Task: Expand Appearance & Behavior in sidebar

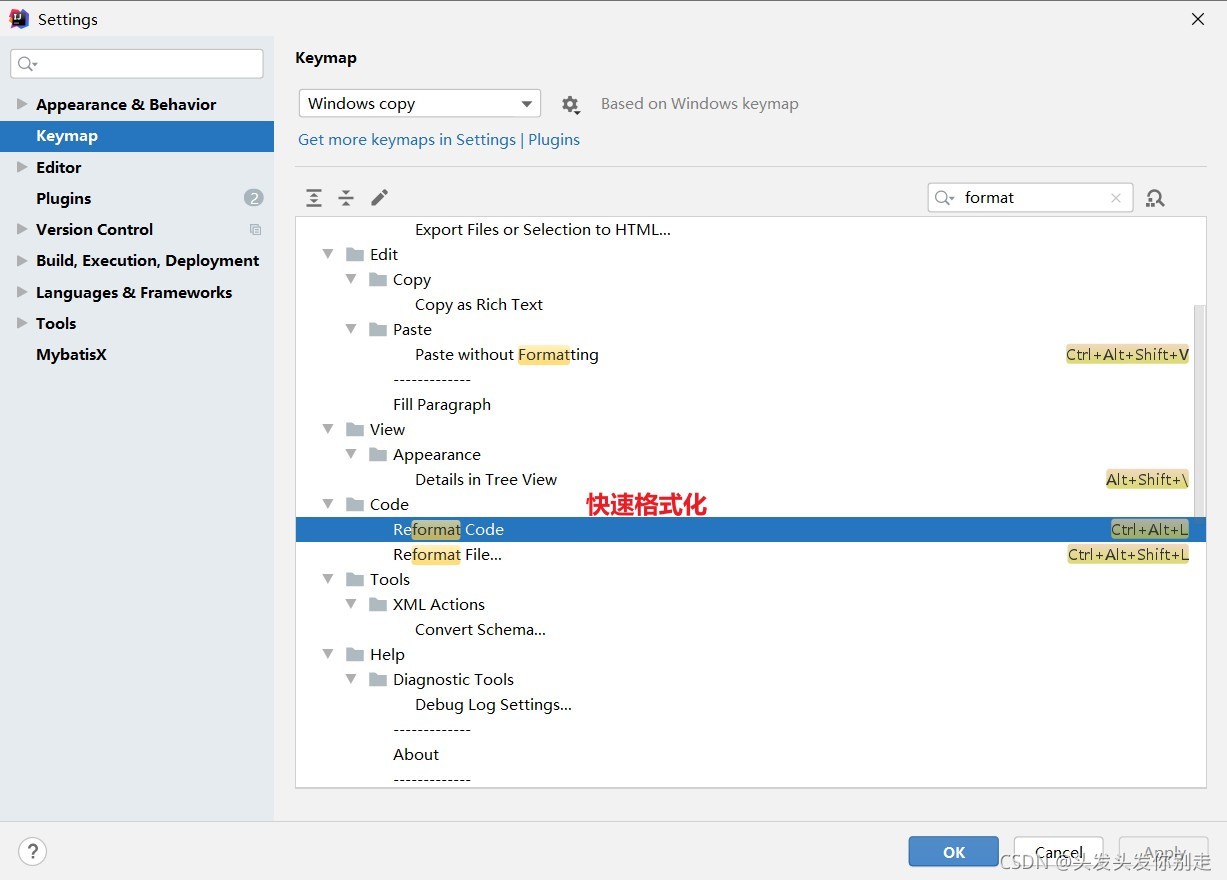Action: pos(22,104)
